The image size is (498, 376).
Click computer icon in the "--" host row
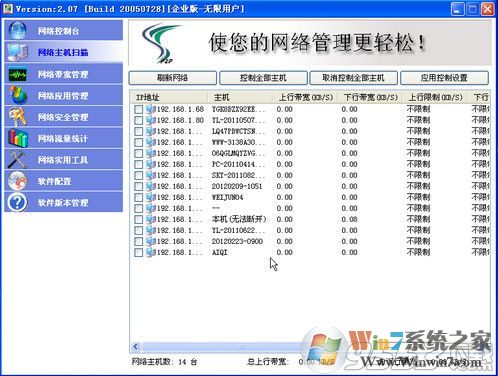(151, 208)
